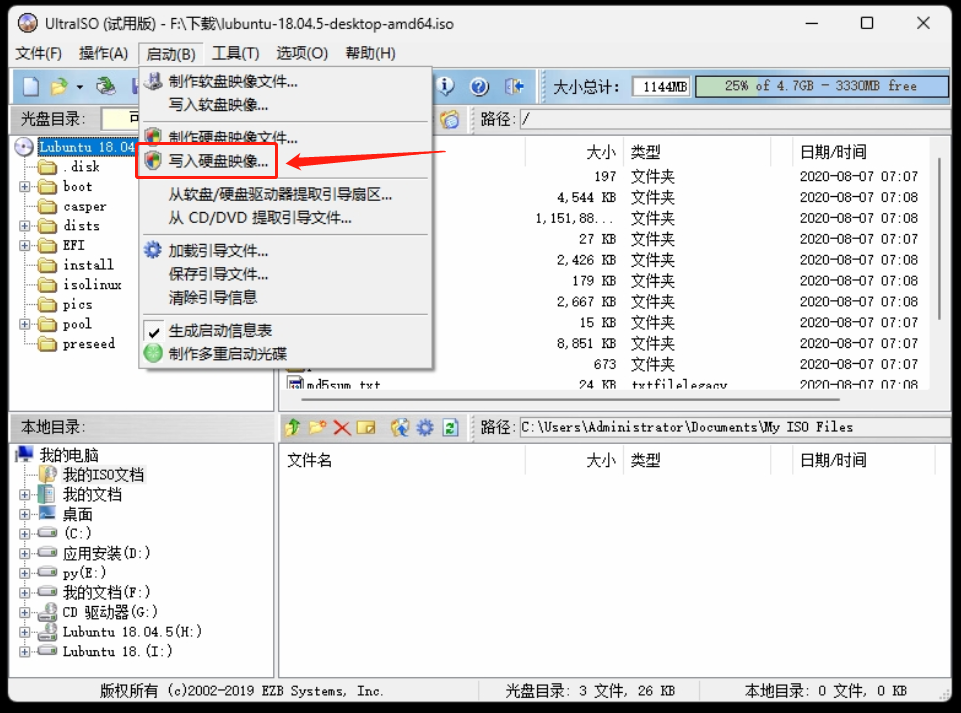Click the 我的电脑 computer icon
Viewport: 961px width, 713px height.
point(25,454)
